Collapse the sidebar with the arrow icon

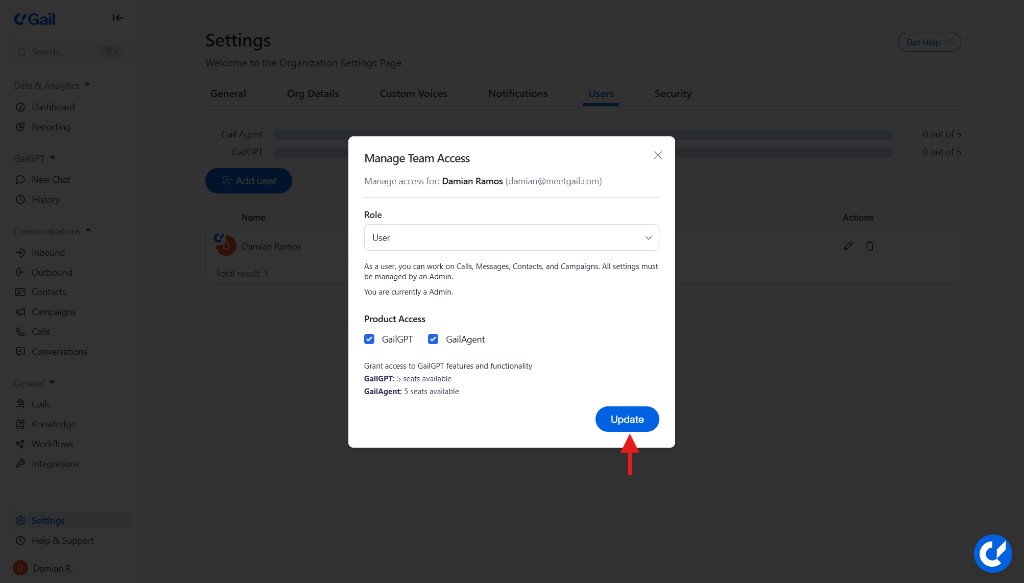click(x=118, y=18)
